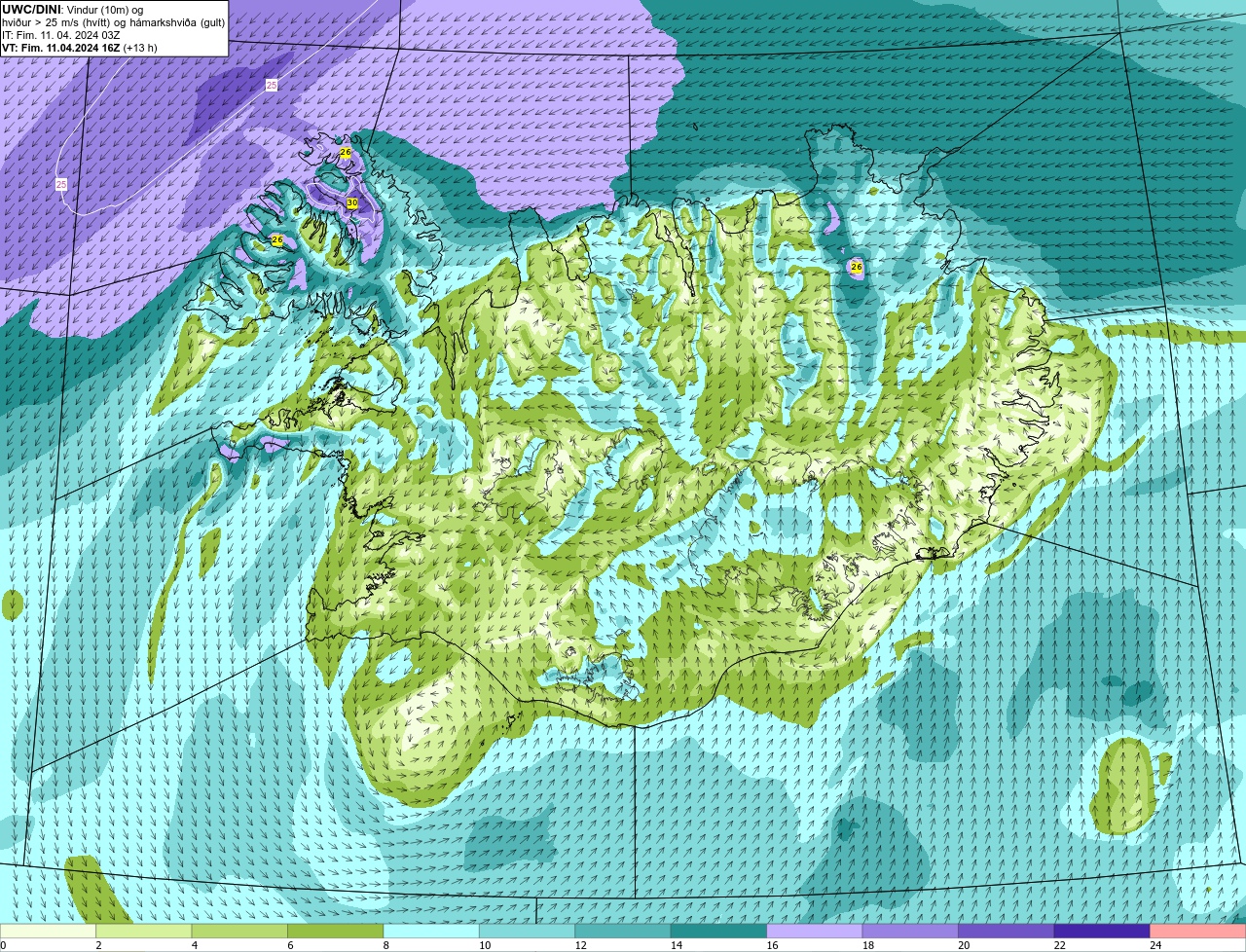1246x952 pixels.
Task: Click the yellow-green 2–4 m/s legend swatch
Action: (145, 931)
